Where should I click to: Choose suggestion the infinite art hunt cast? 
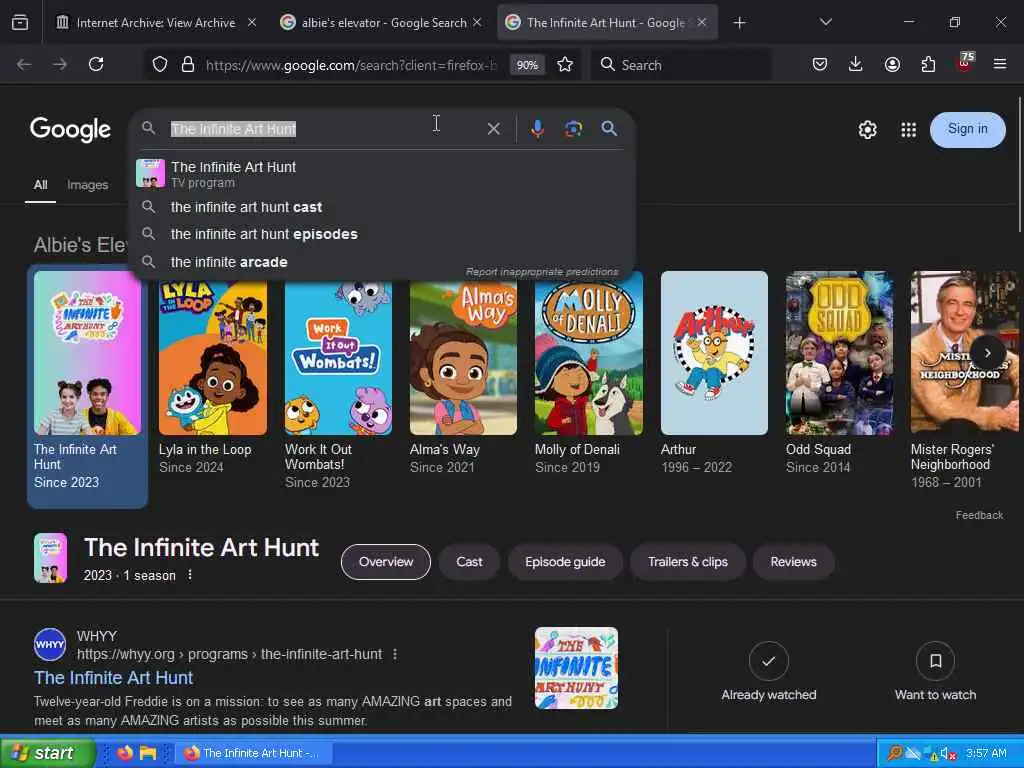382,207
